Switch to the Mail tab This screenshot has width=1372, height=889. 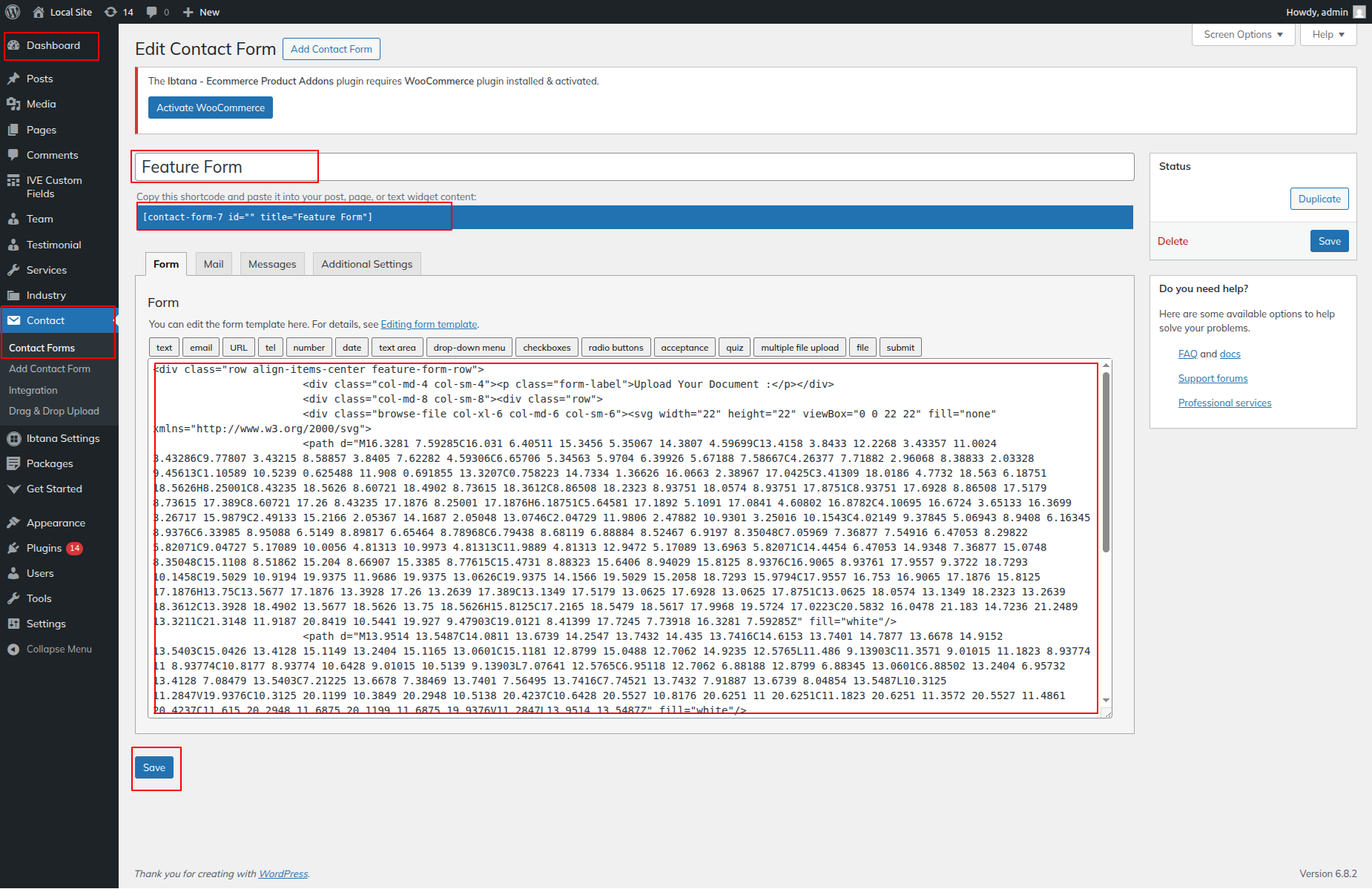click(x=214, y=264)
